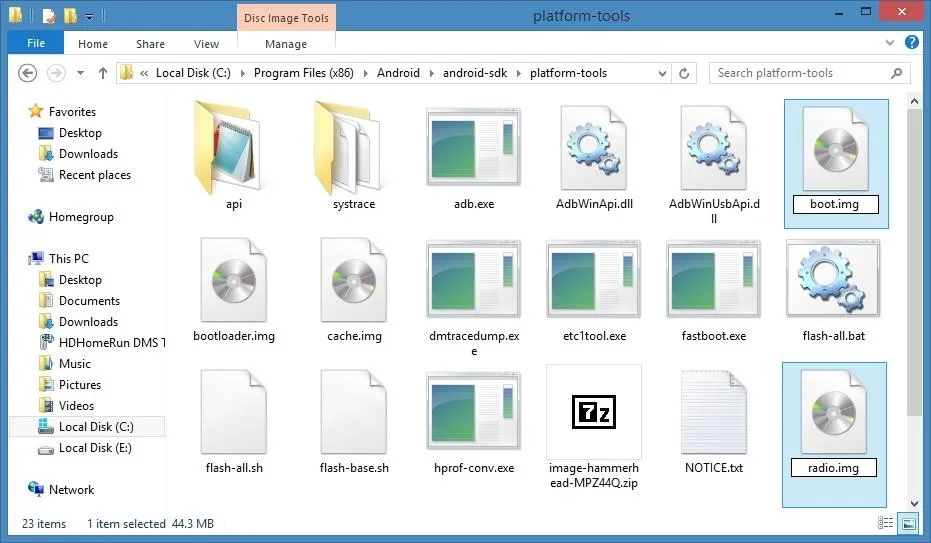Select the flash-all.bat gear icon
Image resolution: width=931 pixels, height=543 pixels.
click(833, 278)
